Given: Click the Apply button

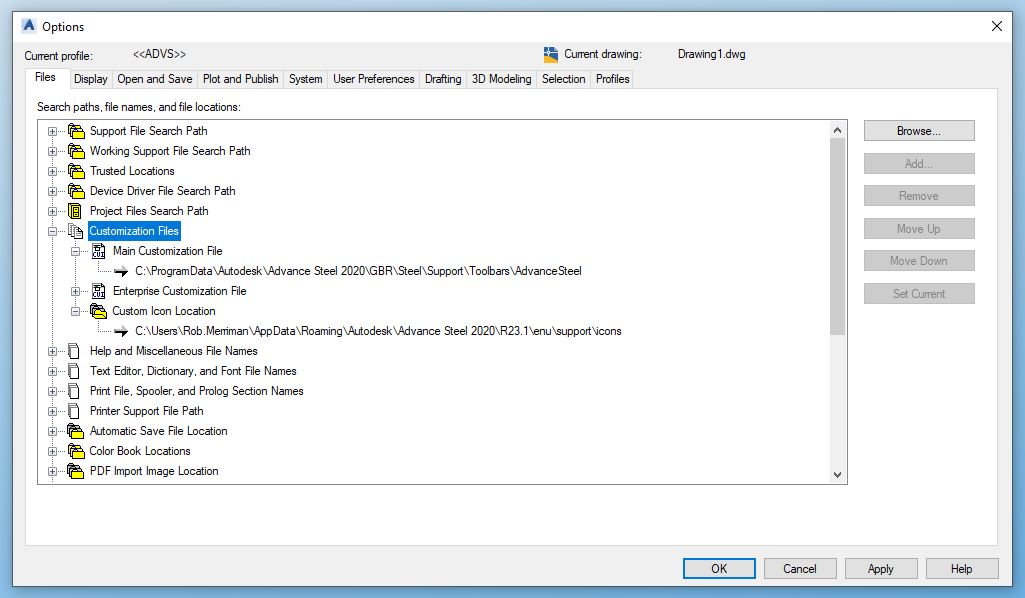Looking at the screenshot, I should [x=880, y=568].
